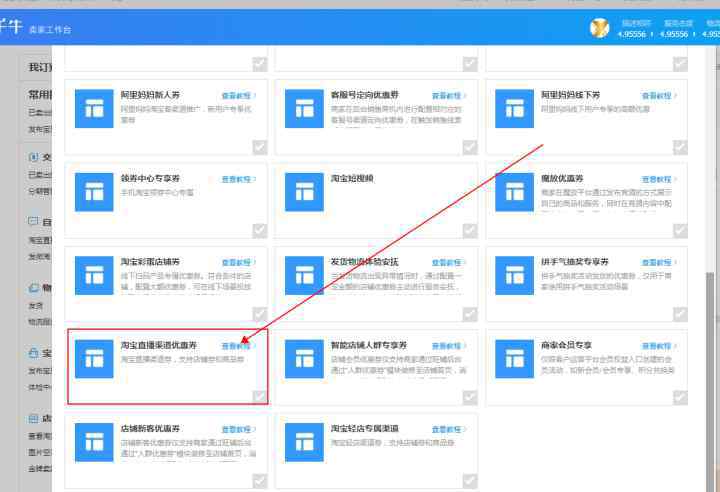Open 查看教程 link for 淘宝轻店专属渠道
Screen dimensions: 720x492
tap(449, 430)
